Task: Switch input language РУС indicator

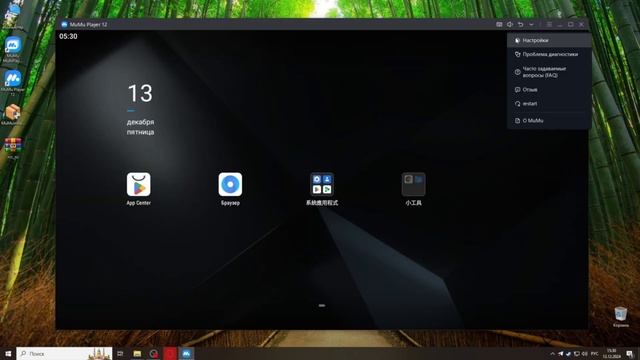Action: coord(595,353)
